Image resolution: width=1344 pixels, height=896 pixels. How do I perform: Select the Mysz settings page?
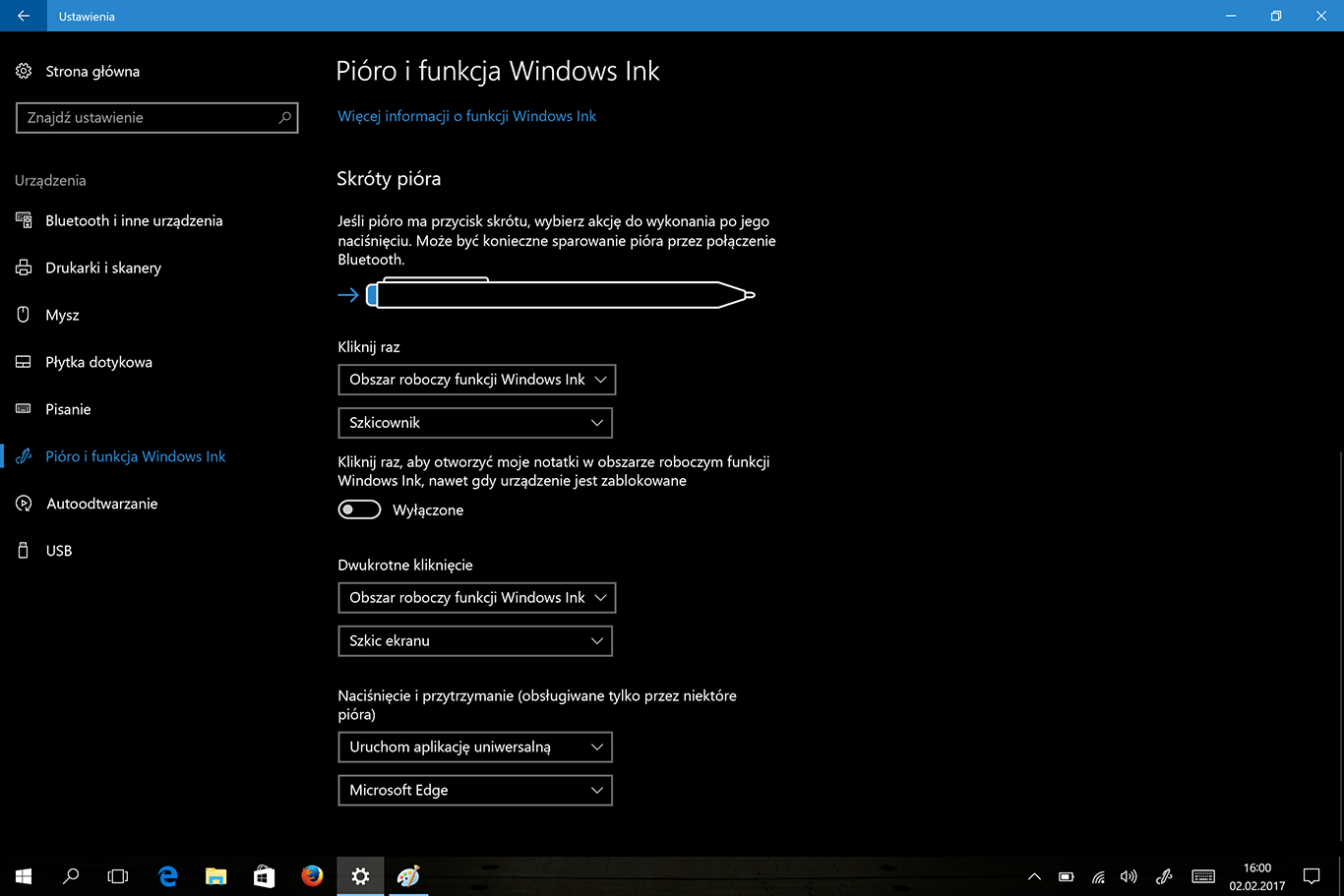(62, 315)
